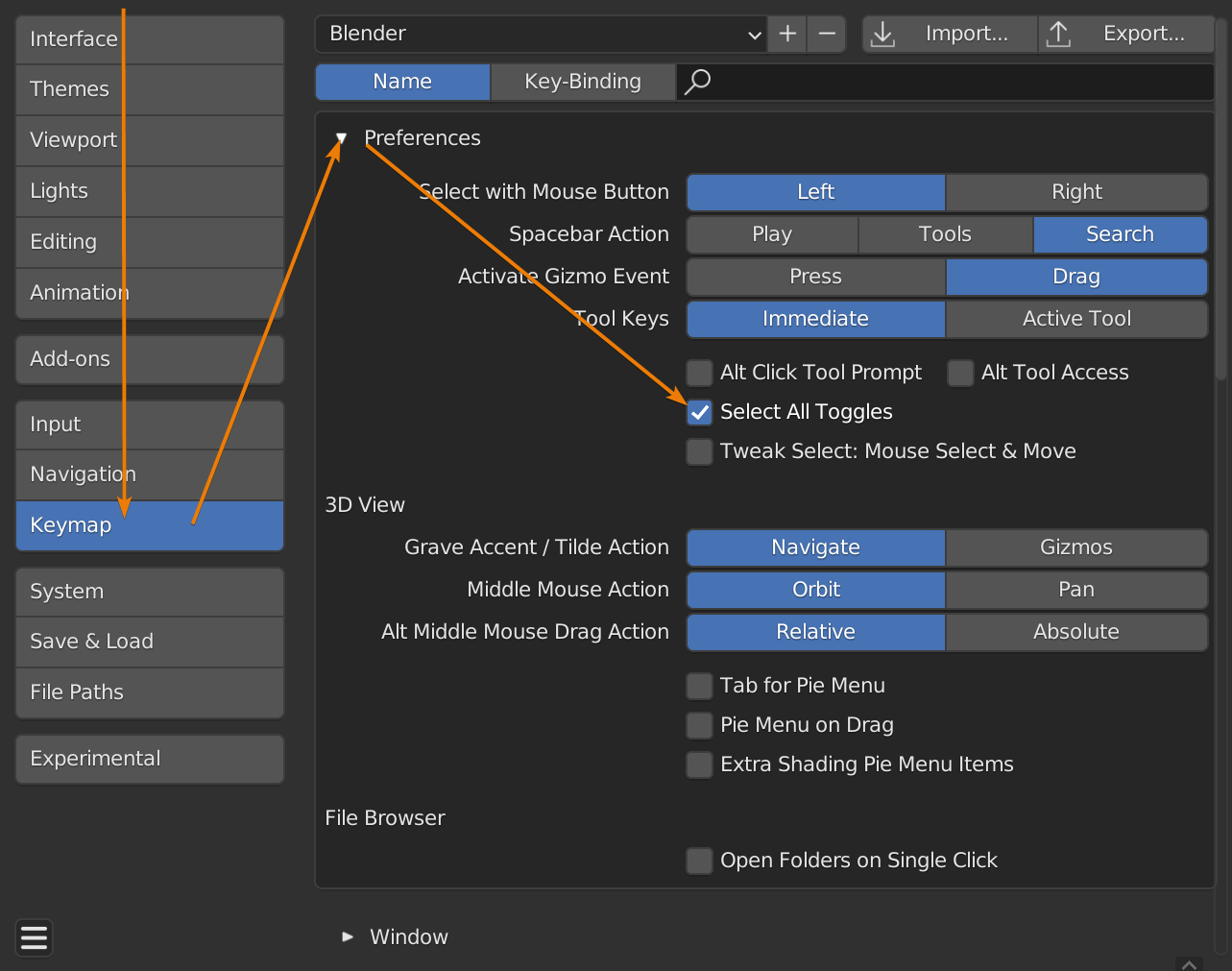The width and height of the screenshot is (1232, 971).
Task: Switch to the Themes preferences tab
Action: coord(150,89)
